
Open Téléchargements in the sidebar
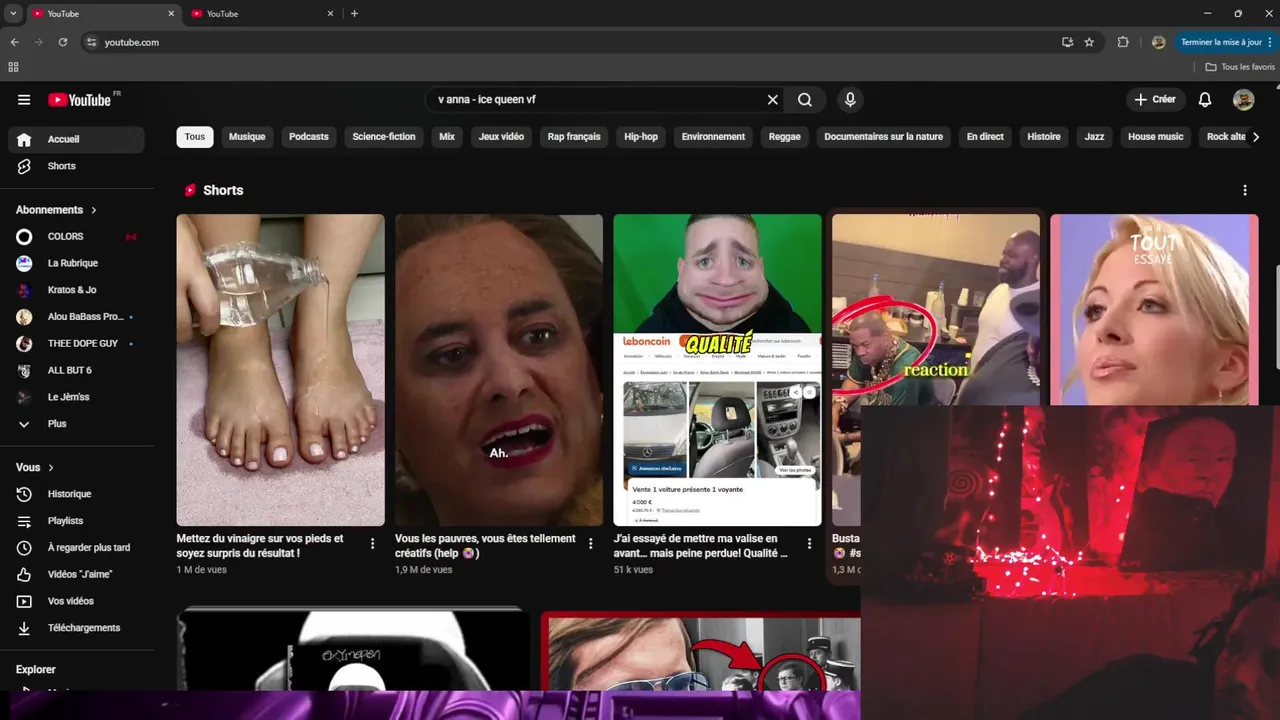76,628
